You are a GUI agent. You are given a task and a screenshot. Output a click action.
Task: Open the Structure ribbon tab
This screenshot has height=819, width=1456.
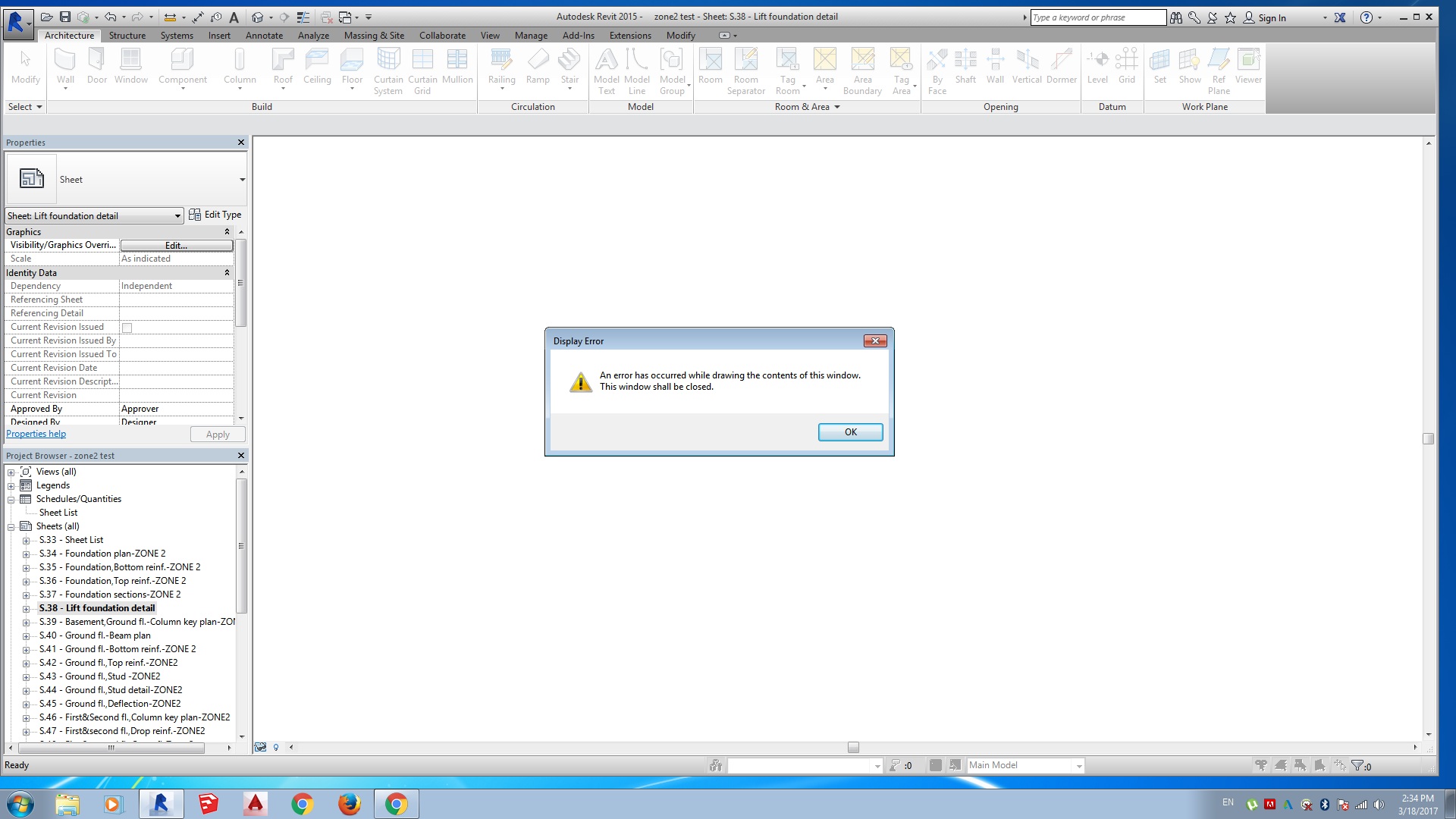click(127, 36)
